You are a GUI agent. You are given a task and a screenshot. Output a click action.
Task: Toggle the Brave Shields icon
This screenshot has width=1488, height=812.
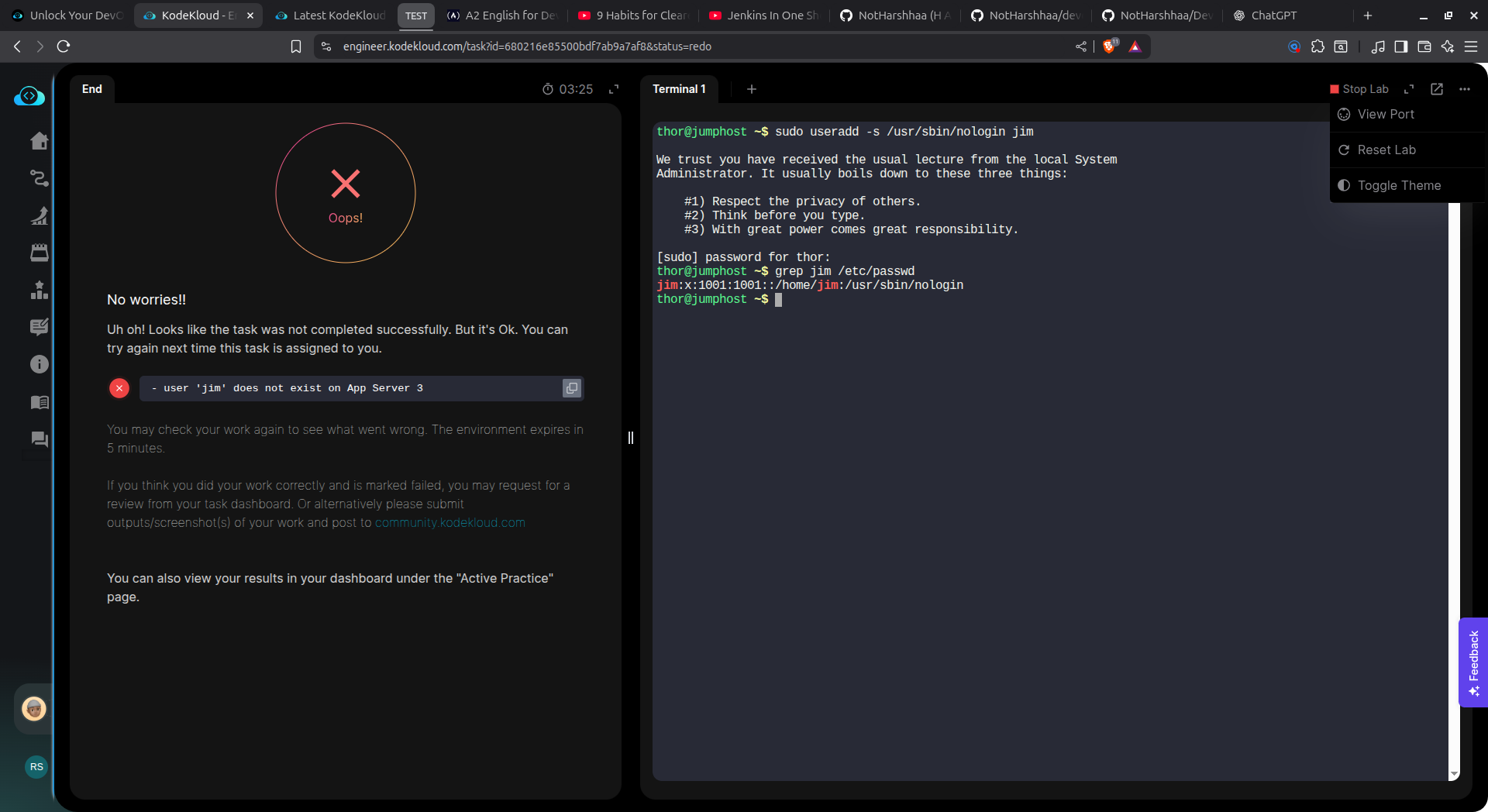pyautogui.click(x=1109, y=46)
